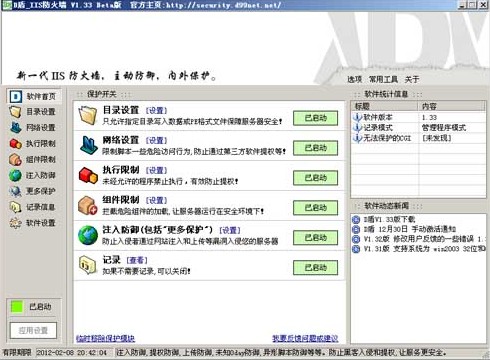The width and height of the screenshot is (490, 360).
Task: Select the 更多保护 sidebar icon
Action: (x=15, y=191)
